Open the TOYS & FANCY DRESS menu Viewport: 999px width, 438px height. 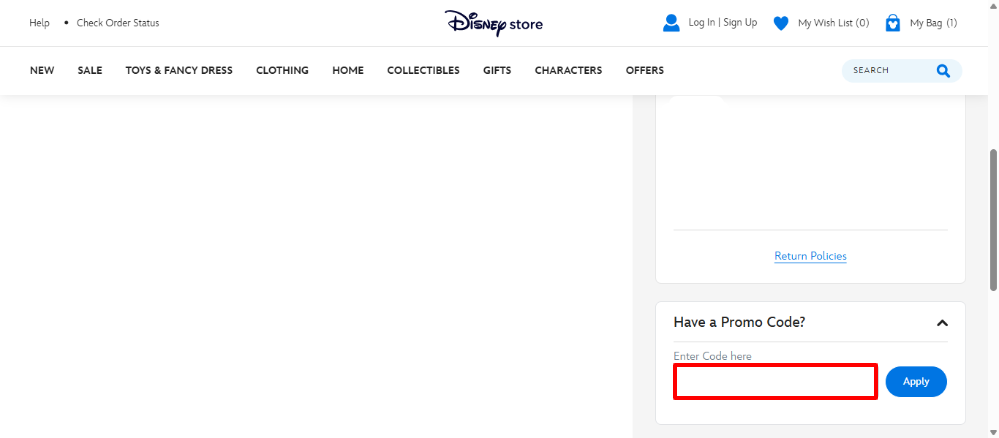pos(179,71)
